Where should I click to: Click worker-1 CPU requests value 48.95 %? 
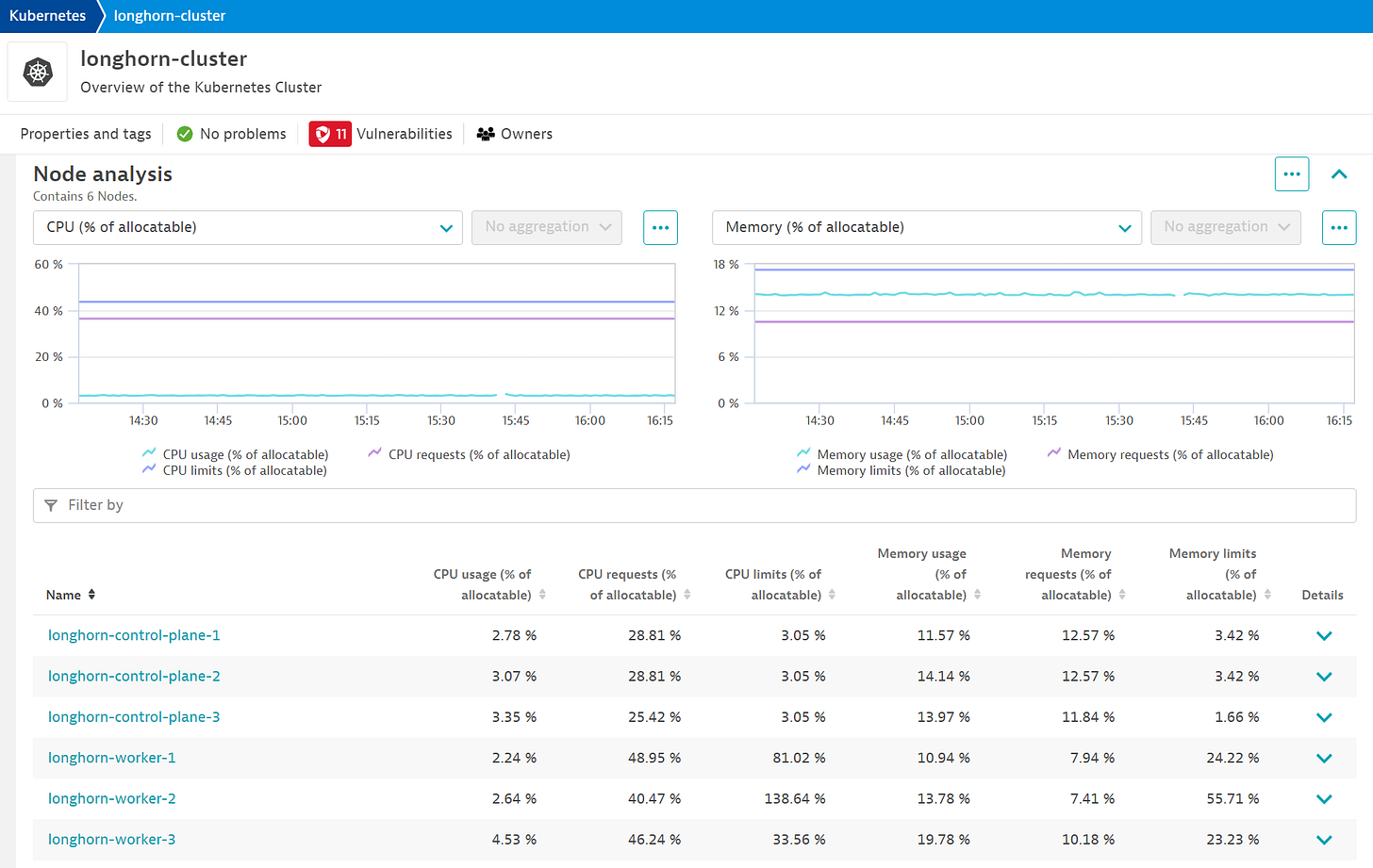(654, 758)
